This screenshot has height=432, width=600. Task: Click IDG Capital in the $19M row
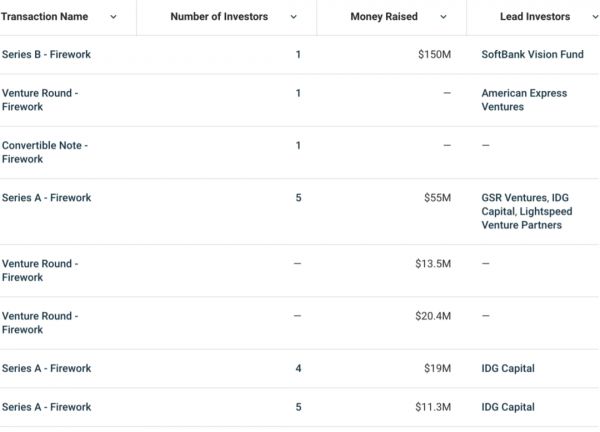[508, 369]
